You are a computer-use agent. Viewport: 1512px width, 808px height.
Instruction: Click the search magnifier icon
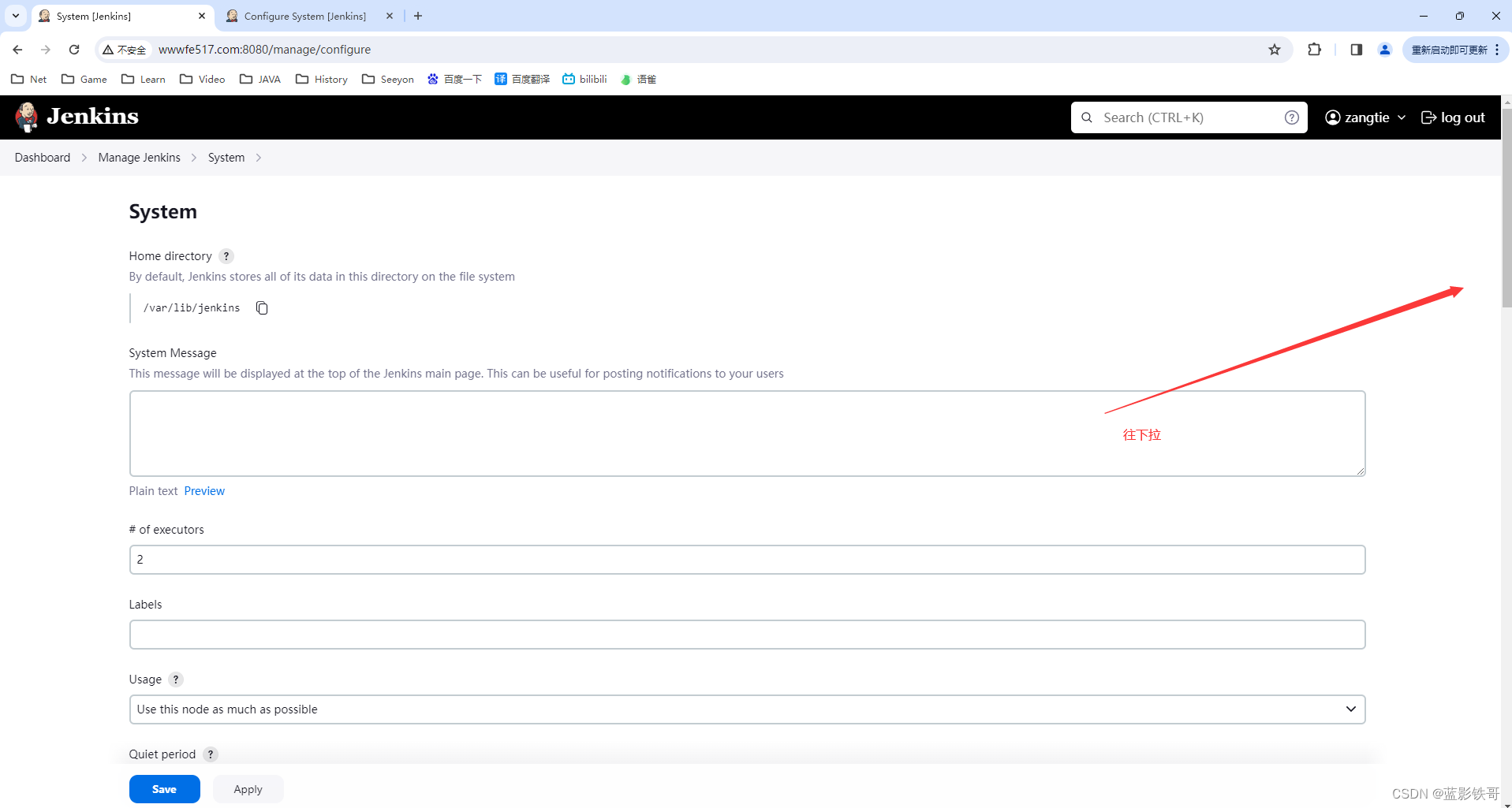tap(1087, 117)
